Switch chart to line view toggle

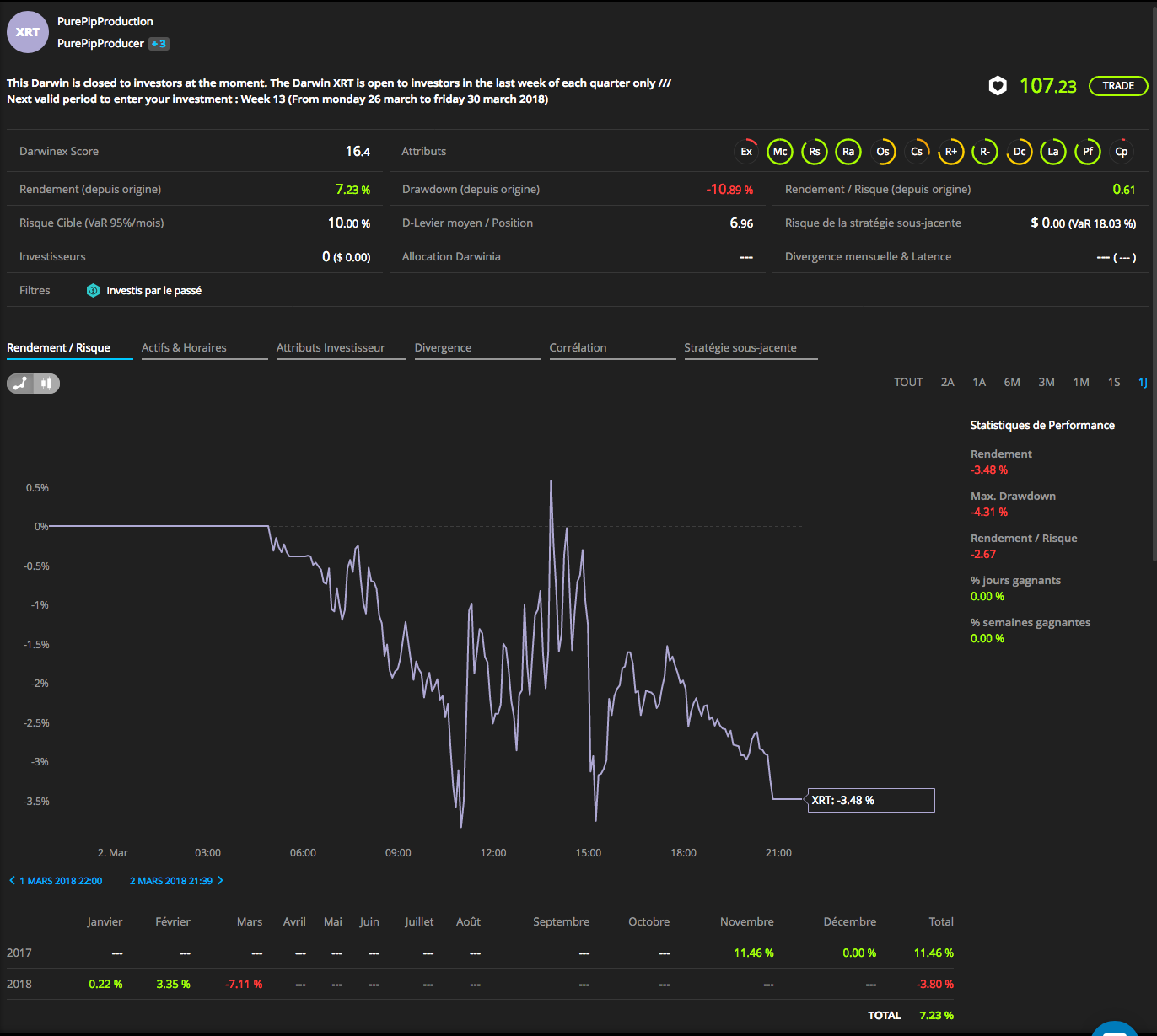(20, 384)
